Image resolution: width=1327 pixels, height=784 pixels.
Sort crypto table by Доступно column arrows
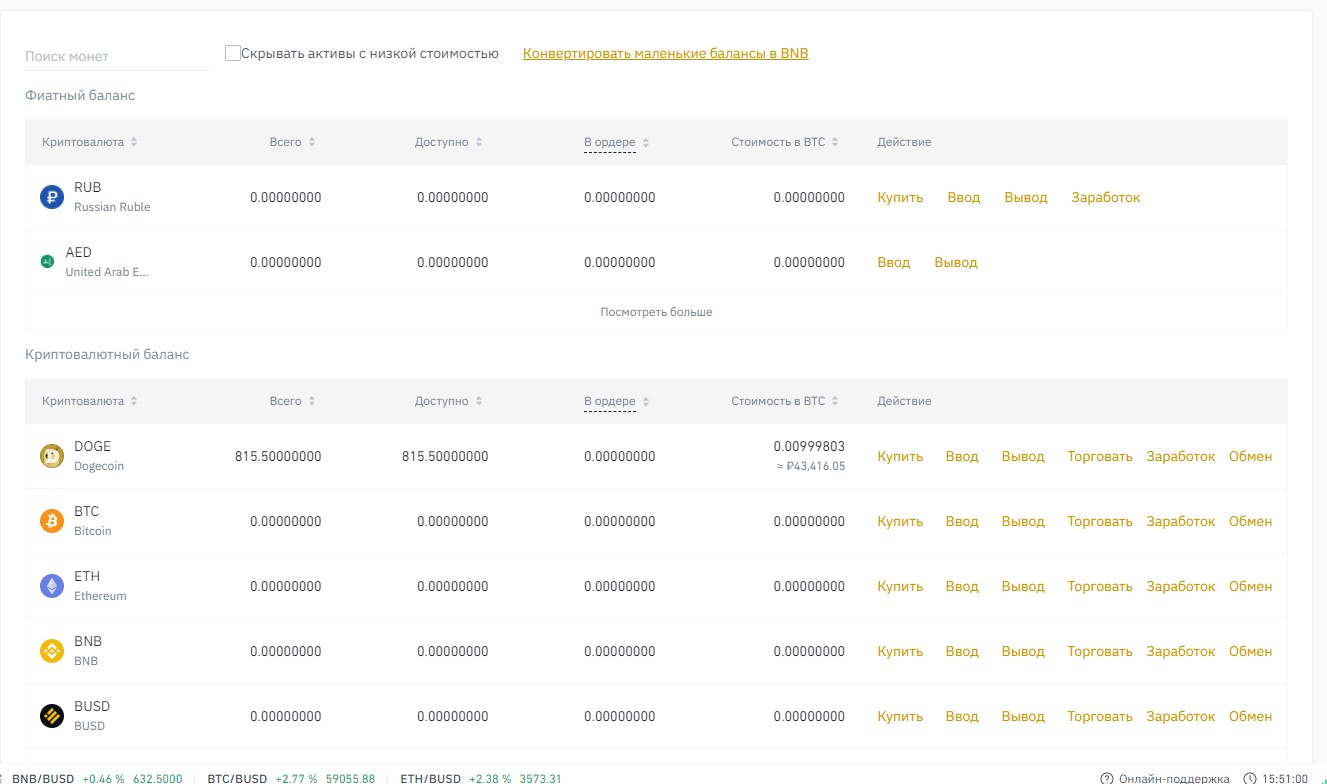(479, 401)
